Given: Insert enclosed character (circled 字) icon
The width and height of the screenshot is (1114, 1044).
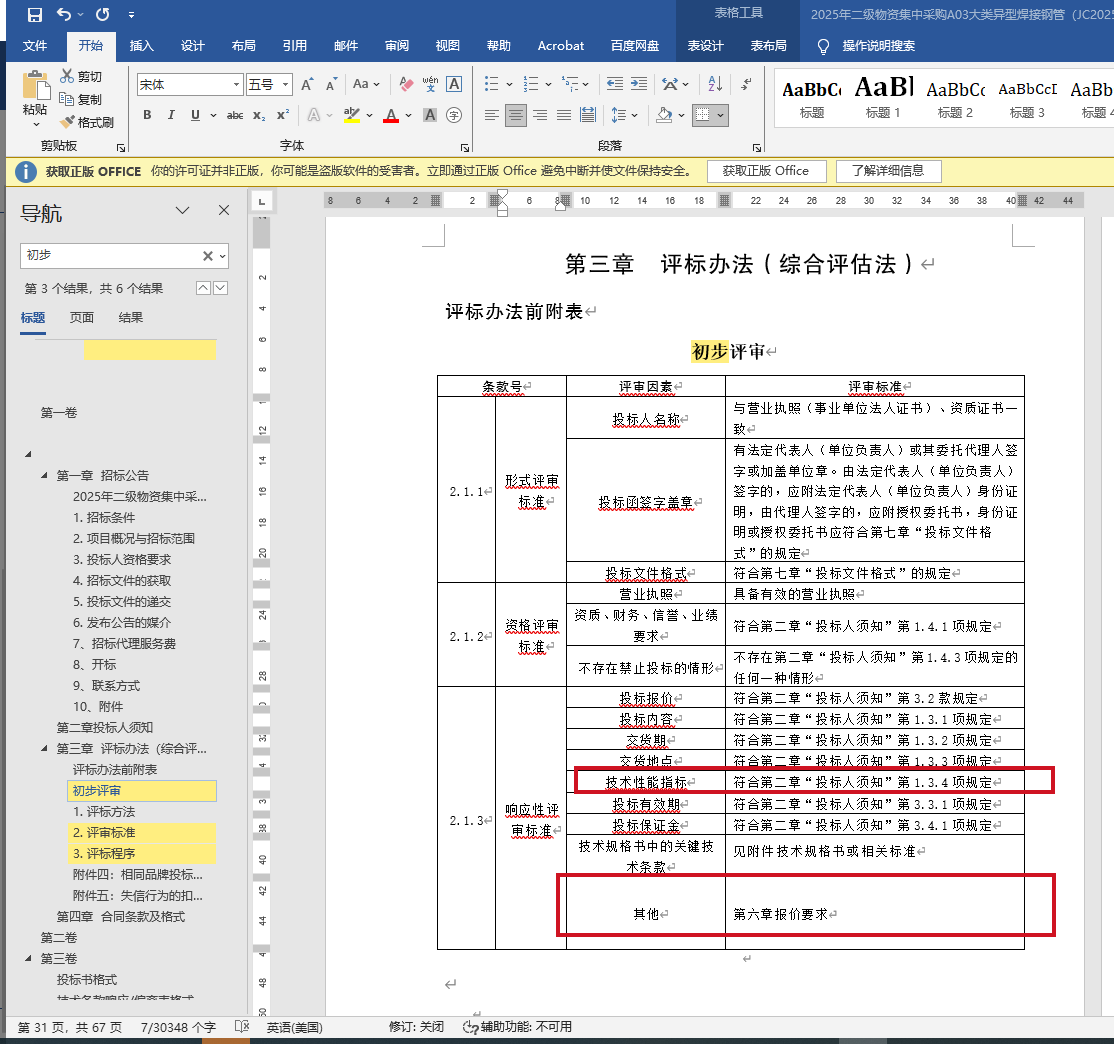Looking at the screenshot, I should [x=454, y=115].
